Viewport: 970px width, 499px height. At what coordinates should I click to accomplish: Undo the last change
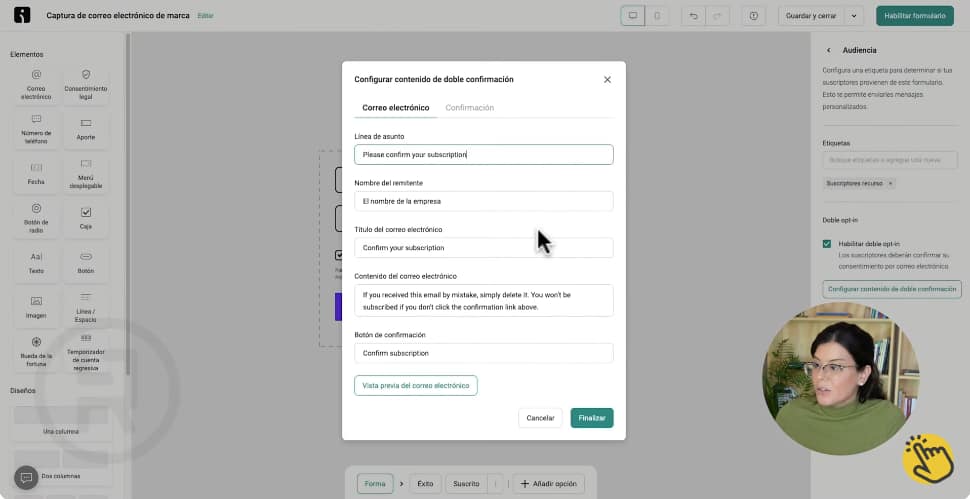[x=693, y=15]
